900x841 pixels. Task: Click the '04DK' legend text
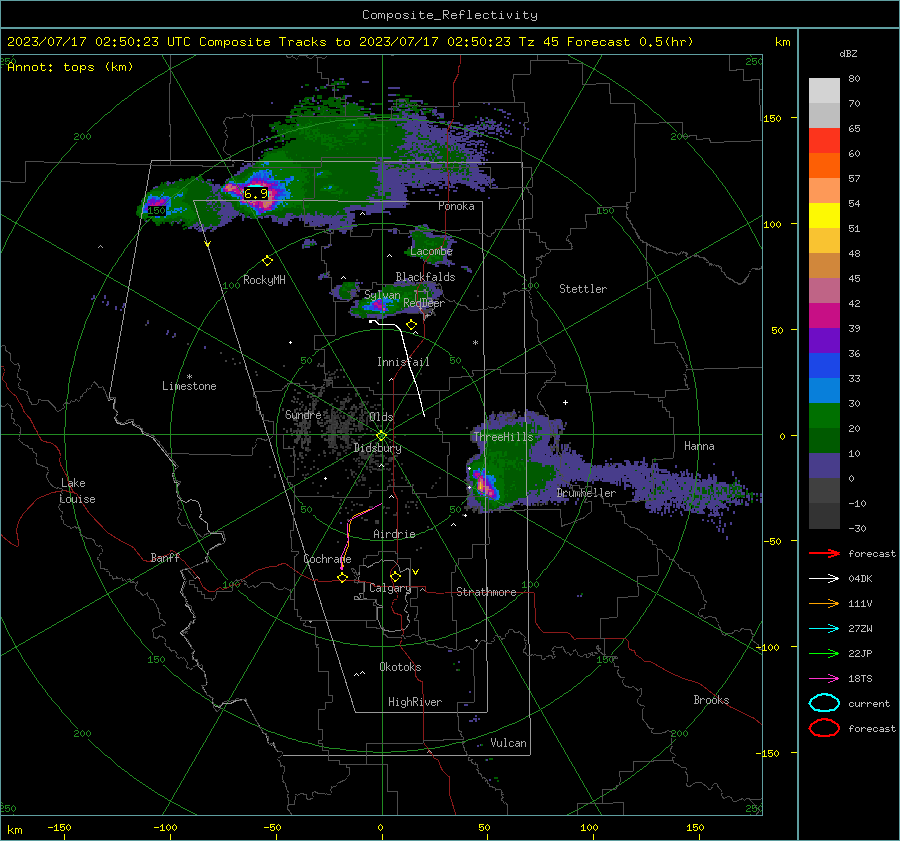click(860, 579)
